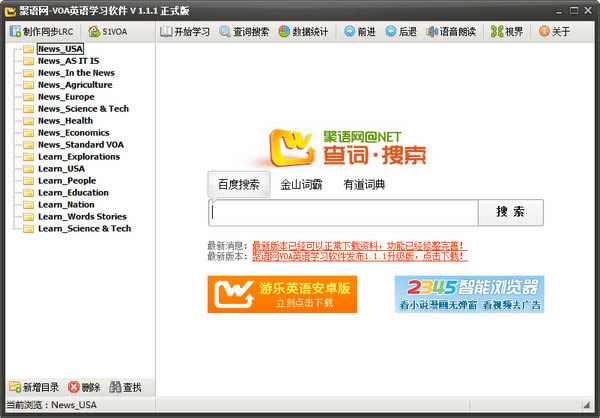Click the 后退 back arrow
600x418 pixels.
pos(401,31)
